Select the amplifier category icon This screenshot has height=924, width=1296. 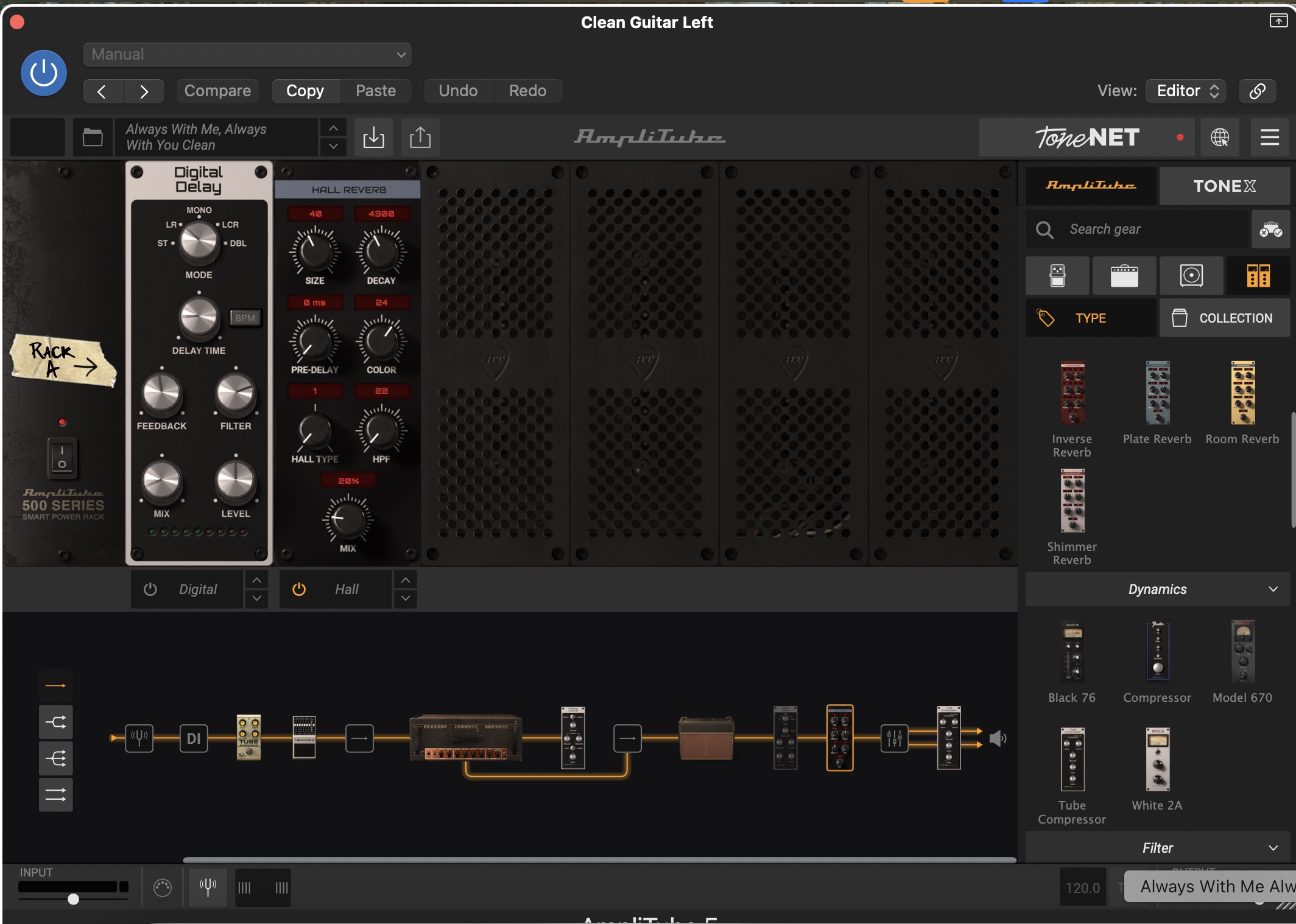(x=1124, y=276)
